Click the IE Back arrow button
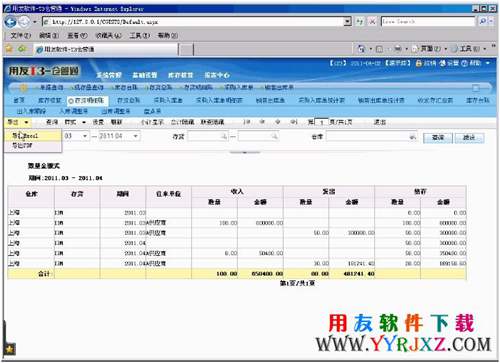Image resolution: width=500 pixels, height=363 pixels. pyautogui.click(x=10, y=22)
